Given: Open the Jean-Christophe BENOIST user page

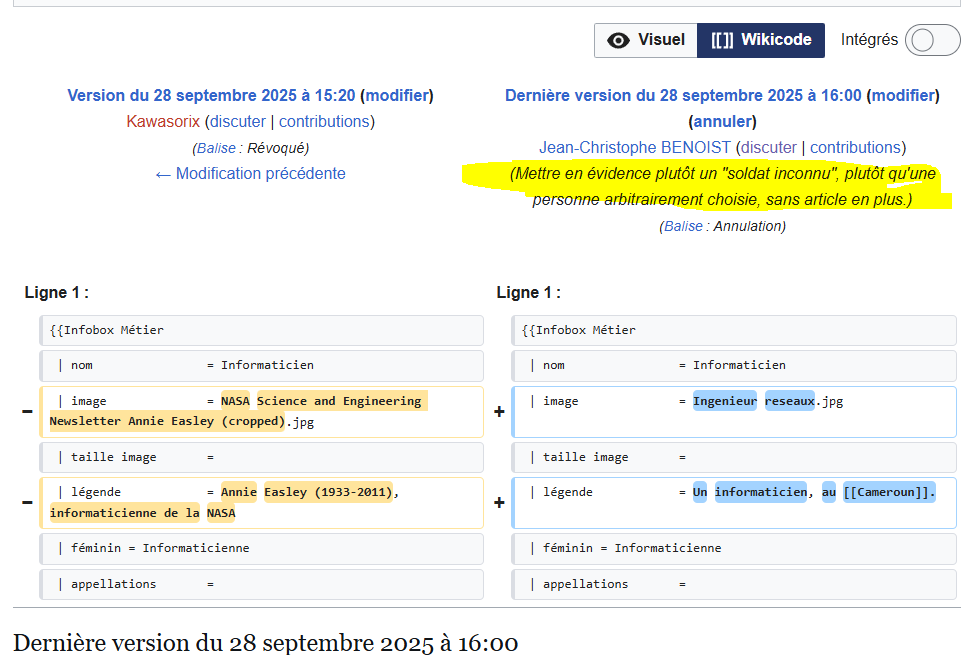Looking at the screenshot, I should pyautogui.click(x=635, y=148).
